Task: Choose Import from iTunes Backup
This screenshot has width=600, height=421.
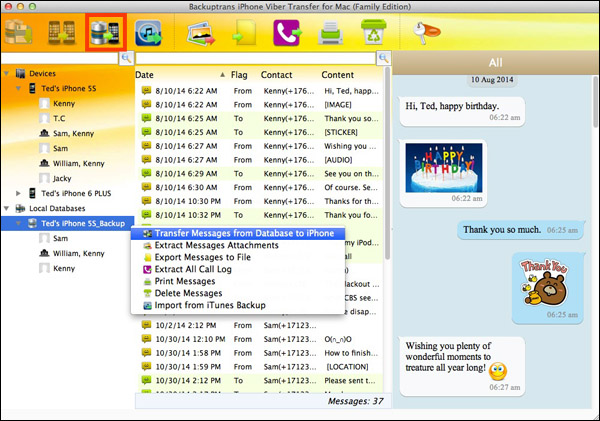Action: (x=238, y=305)
